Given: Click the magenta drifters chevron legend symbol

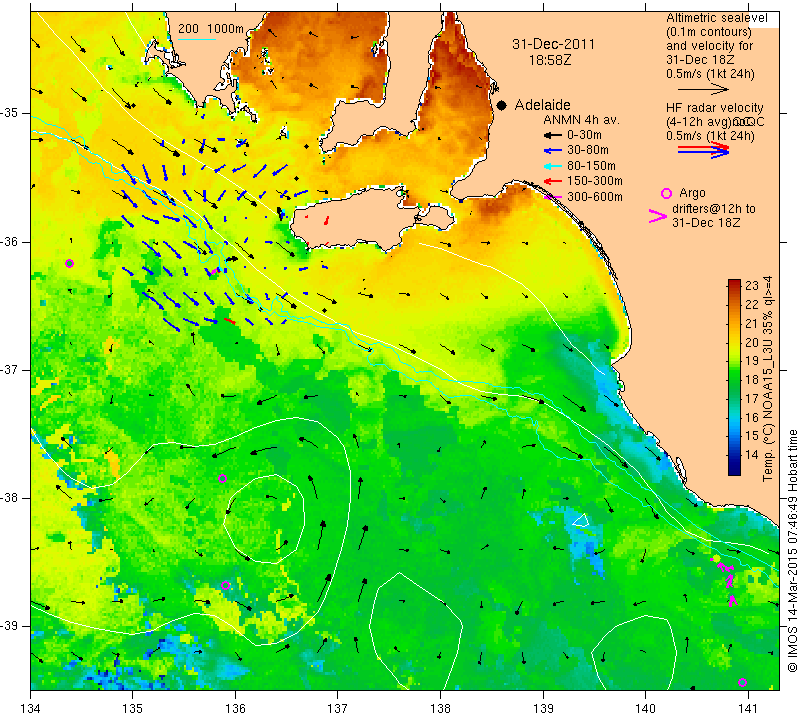Looking at the screenshot, I should point(657,216).
